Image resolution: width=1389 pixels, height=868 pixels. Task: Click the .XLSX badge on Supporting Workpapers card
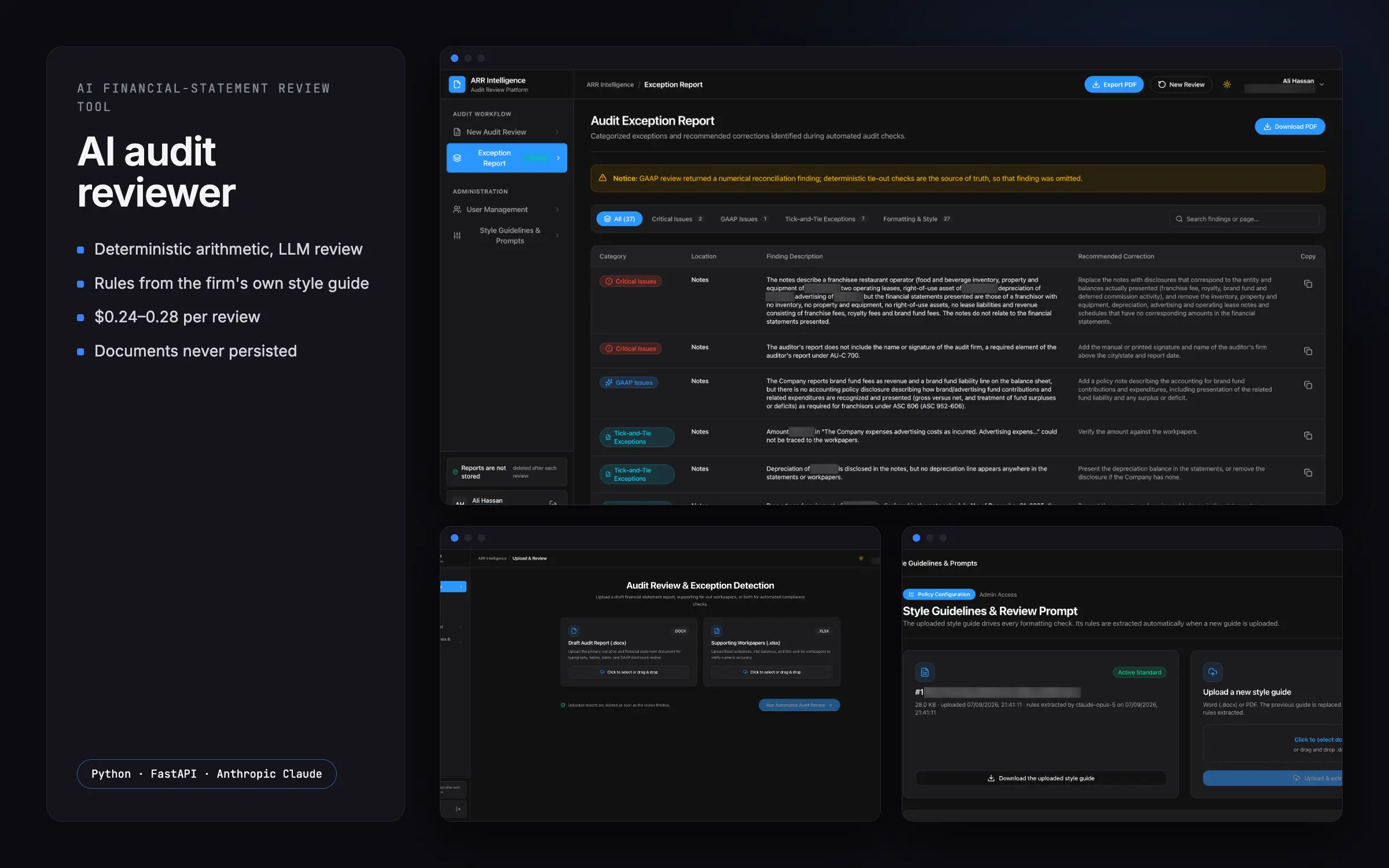(824, 631)
